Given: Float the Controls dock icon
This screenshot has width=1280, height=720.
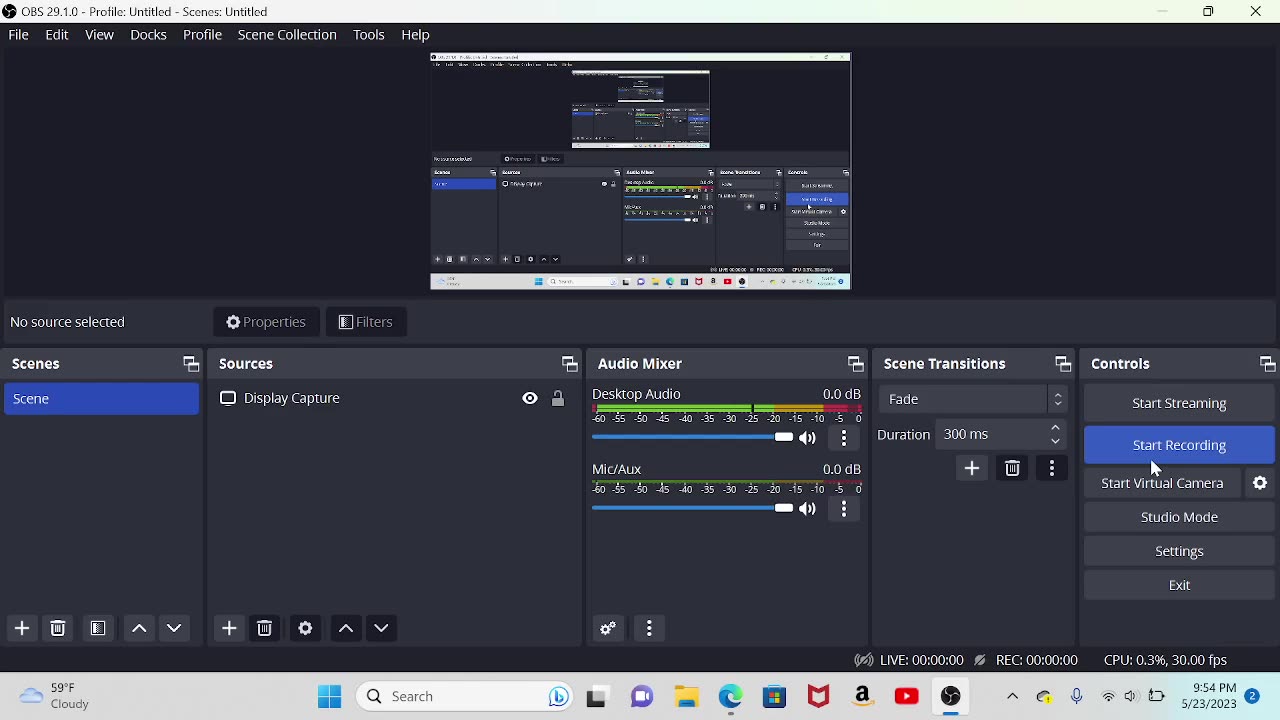Looking at the screenshot, I should click(x=1267, y=364).
